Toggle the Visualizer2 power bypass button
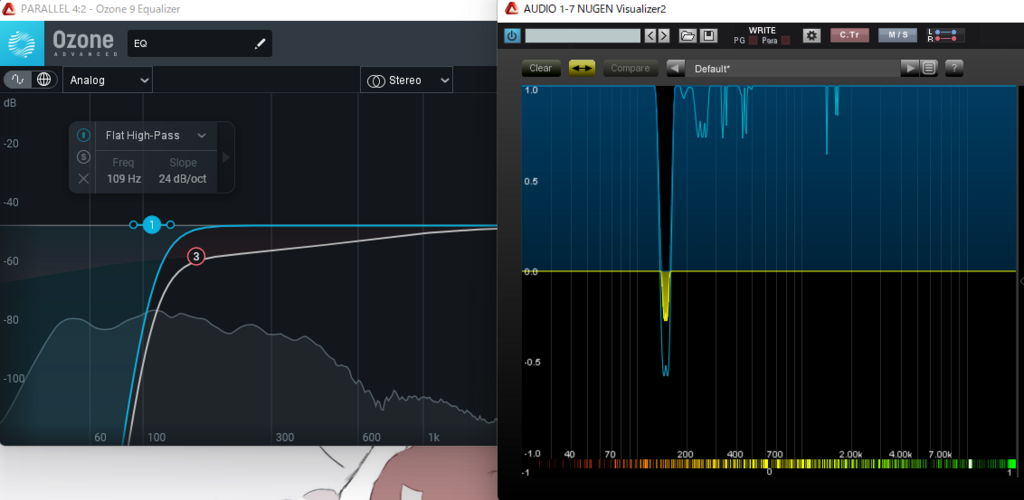This screenshot has width=1024, height=500. pos(513,36)
